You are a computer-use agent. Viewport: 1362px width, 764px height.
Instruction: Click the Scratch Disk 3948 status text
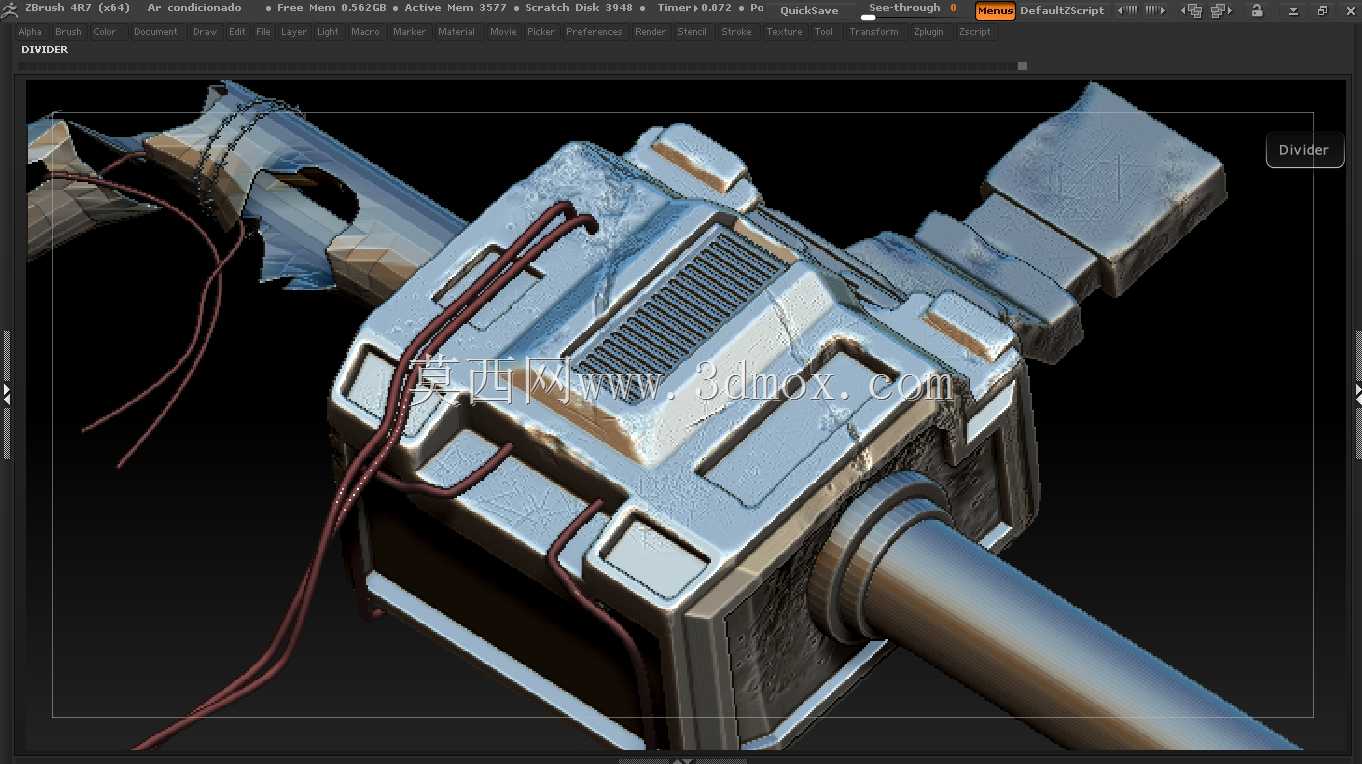579,8
